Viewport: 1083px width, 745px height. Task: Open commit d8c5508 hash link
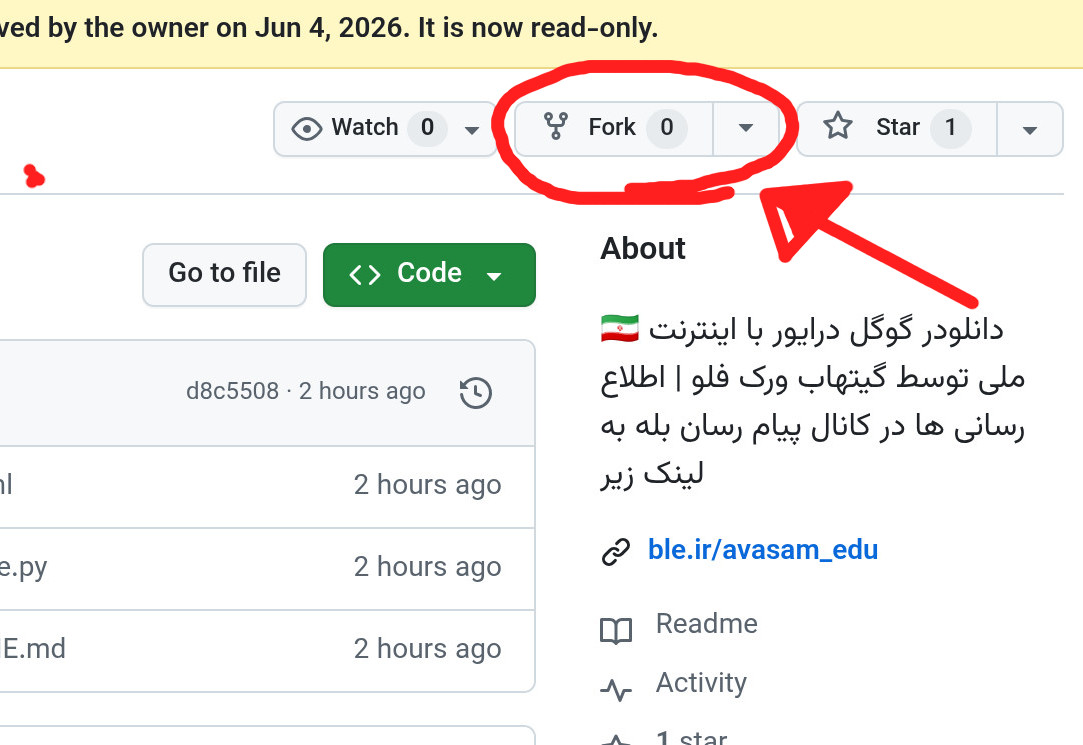tap(232, 391)
